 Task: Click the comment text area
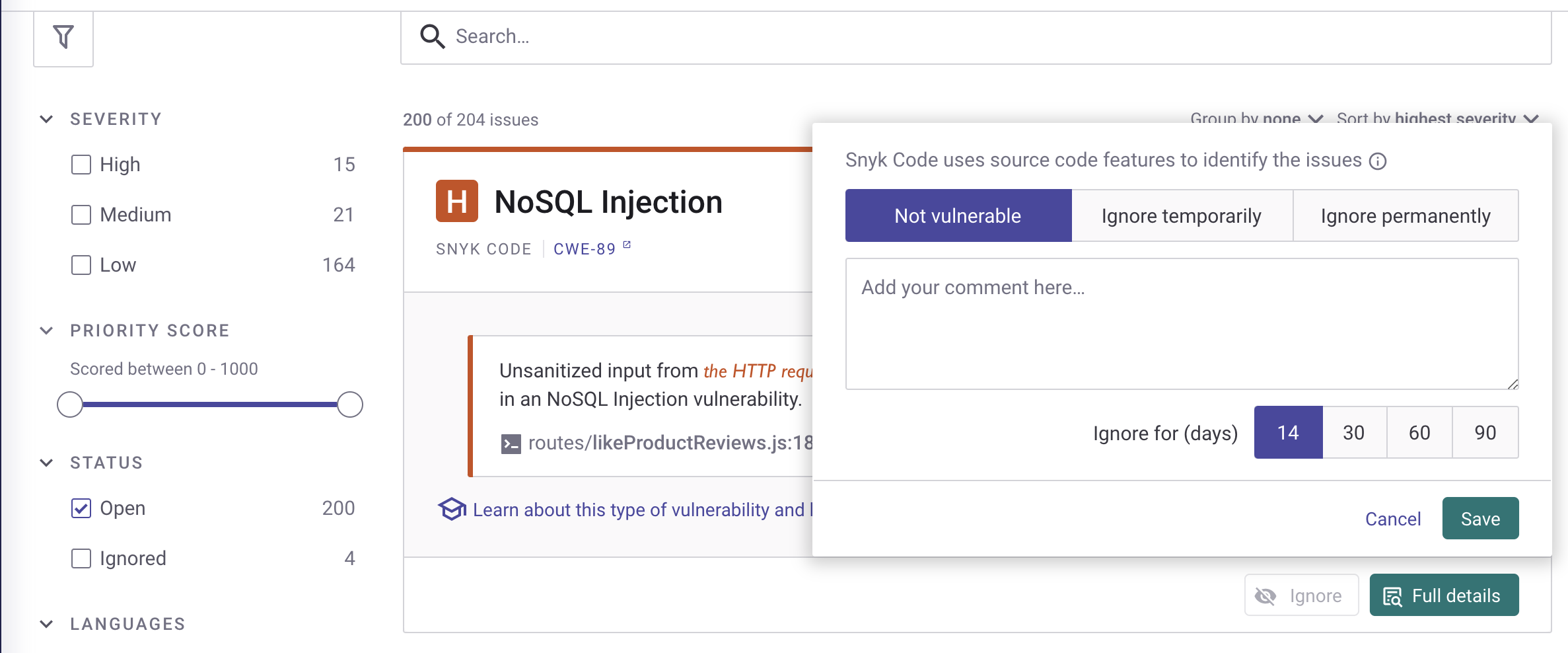coord(1182,324)
